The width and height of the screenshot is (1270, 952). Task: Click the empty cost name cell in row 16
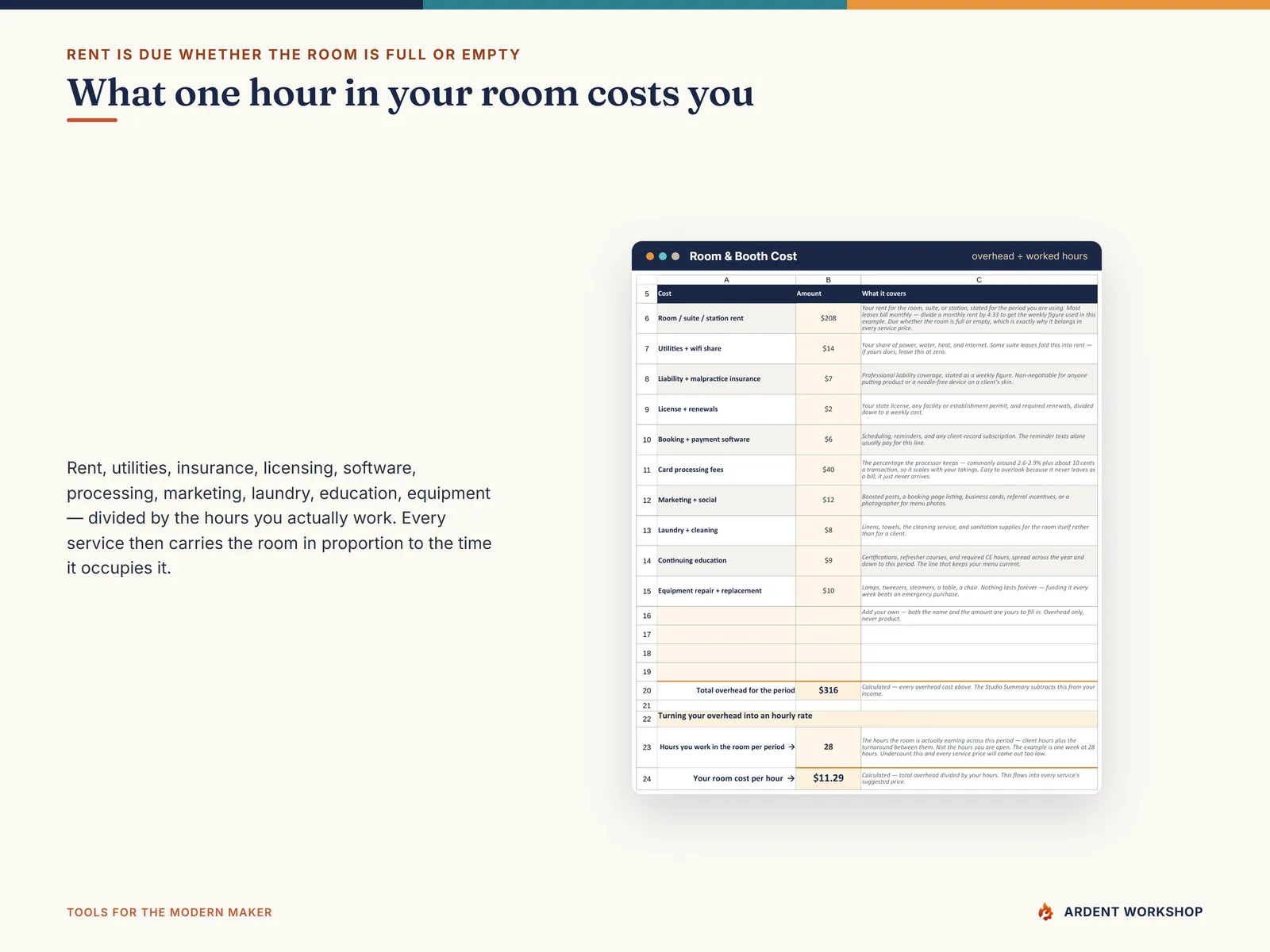coord(726,616)
